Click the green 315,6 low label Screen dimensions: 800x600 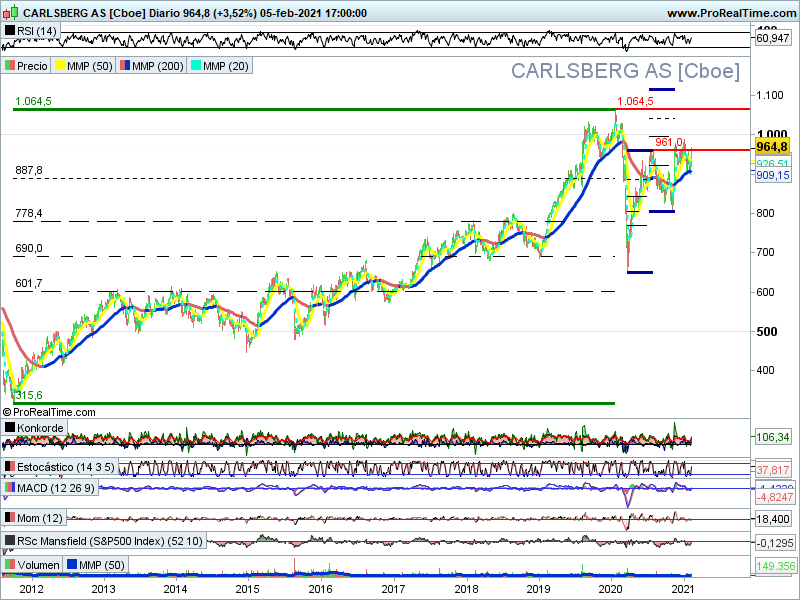[29, 395]
